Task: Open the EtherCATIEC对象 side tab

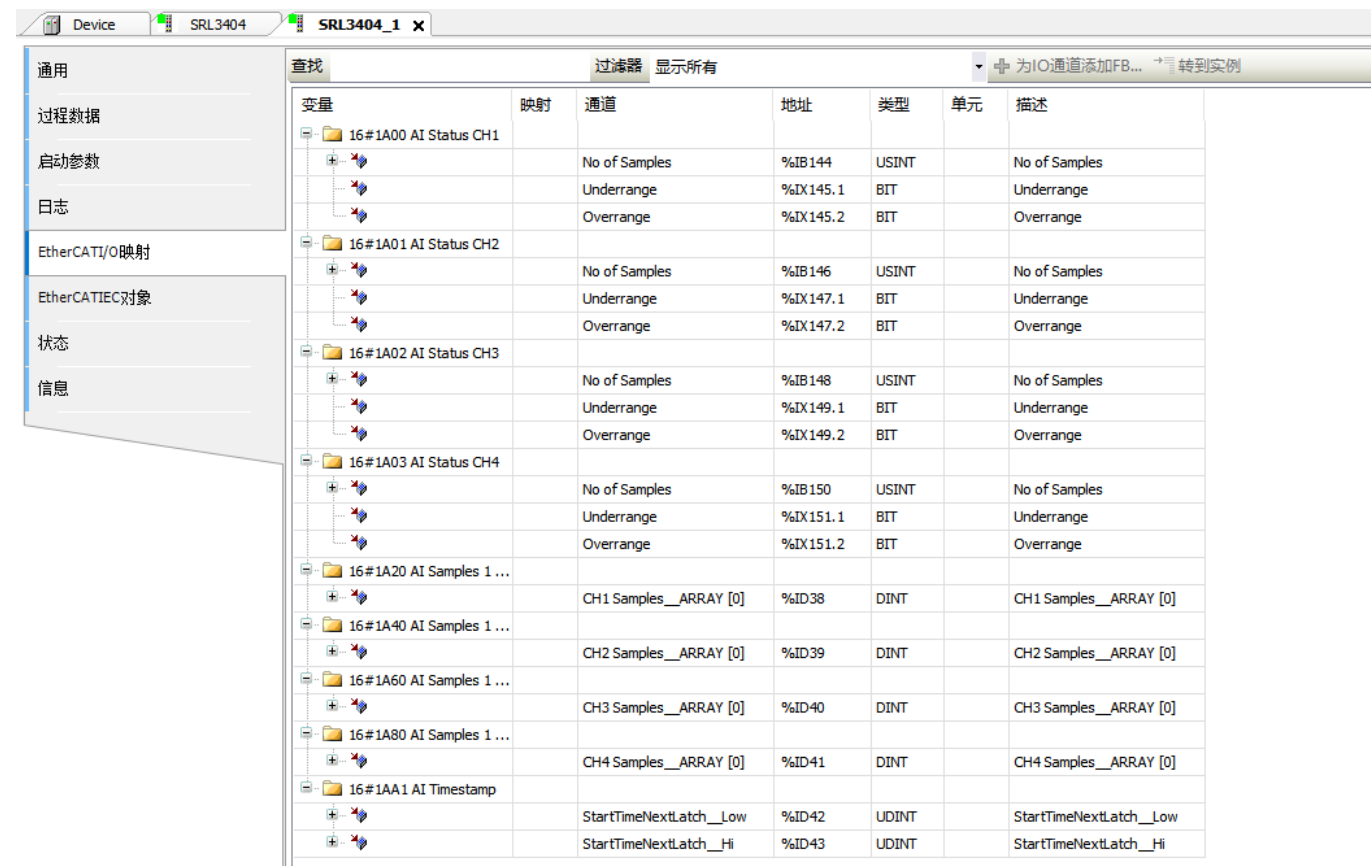Action: coord(94,298)
